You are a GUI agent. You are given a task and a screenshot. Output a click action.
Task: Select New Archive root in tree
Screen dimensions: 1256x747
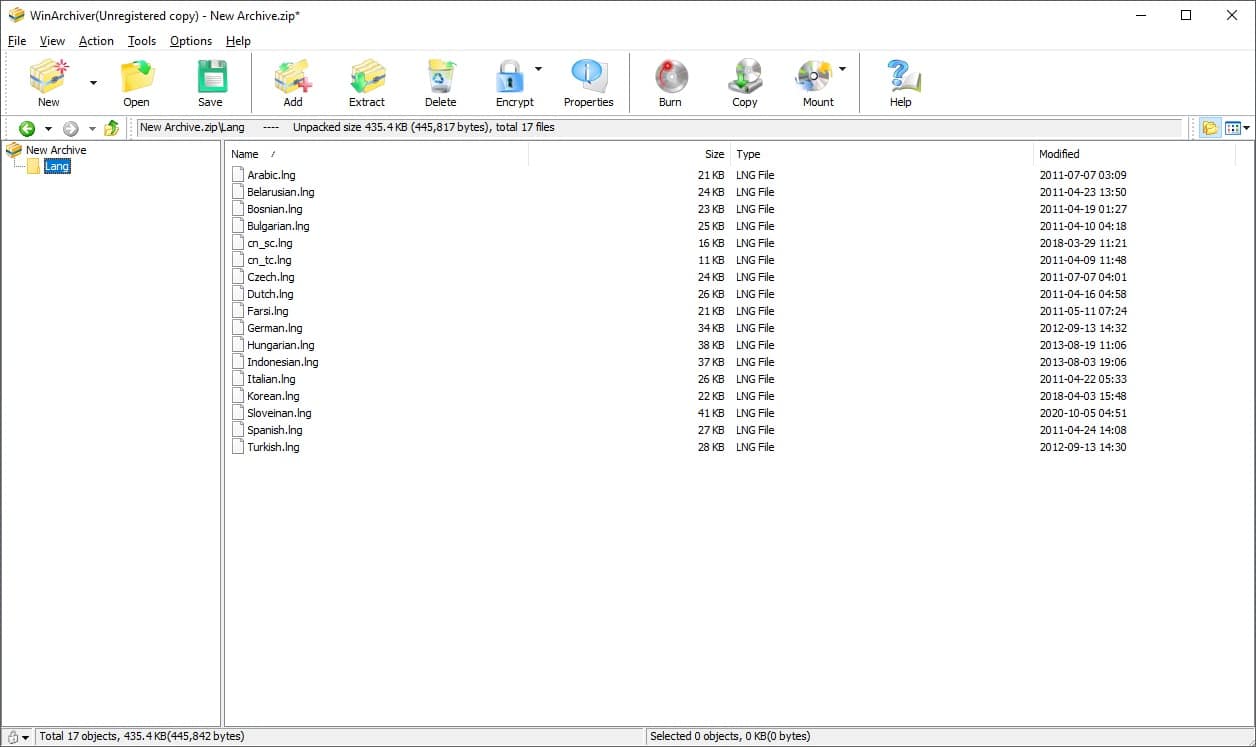(56, 150)
